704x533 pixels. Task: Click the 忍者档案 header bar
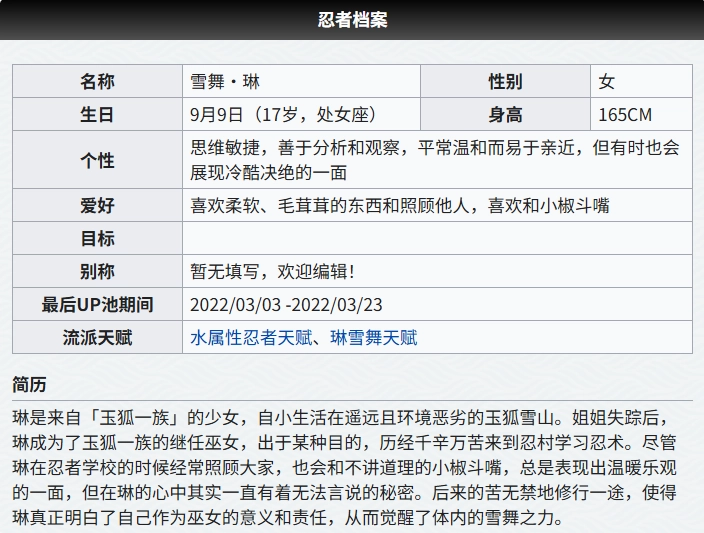pos(352,20)
